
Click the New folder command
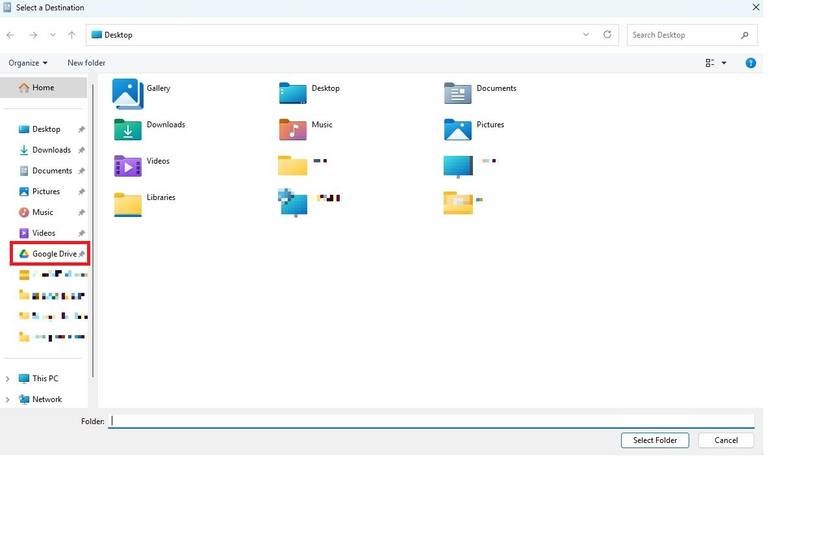point(86,63)
